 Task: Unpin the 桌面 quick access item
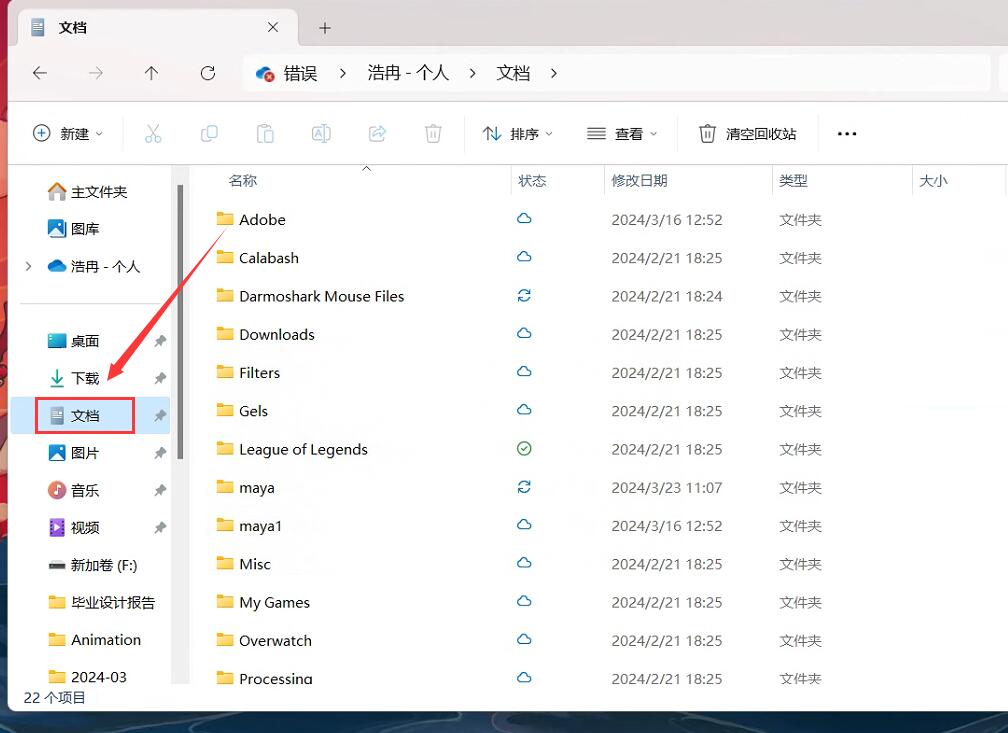[160, 341]
